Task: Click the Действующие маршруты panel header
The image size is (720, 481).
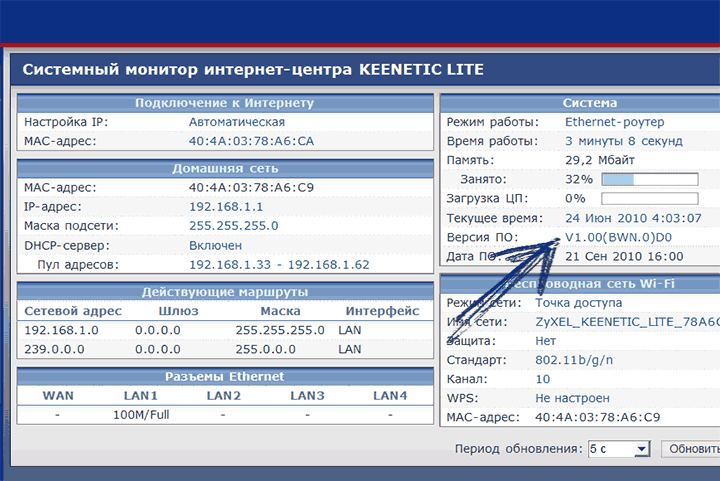Action: click(225, 292)
